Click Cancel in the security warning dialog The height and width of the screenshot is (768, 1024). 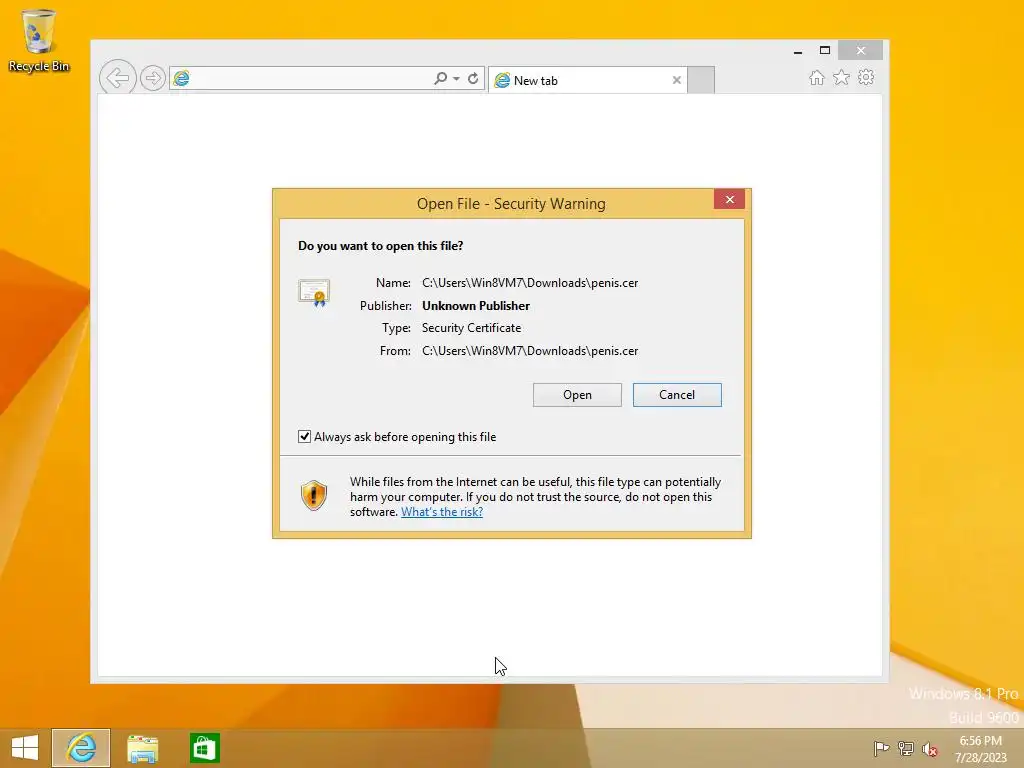point(677,395)
